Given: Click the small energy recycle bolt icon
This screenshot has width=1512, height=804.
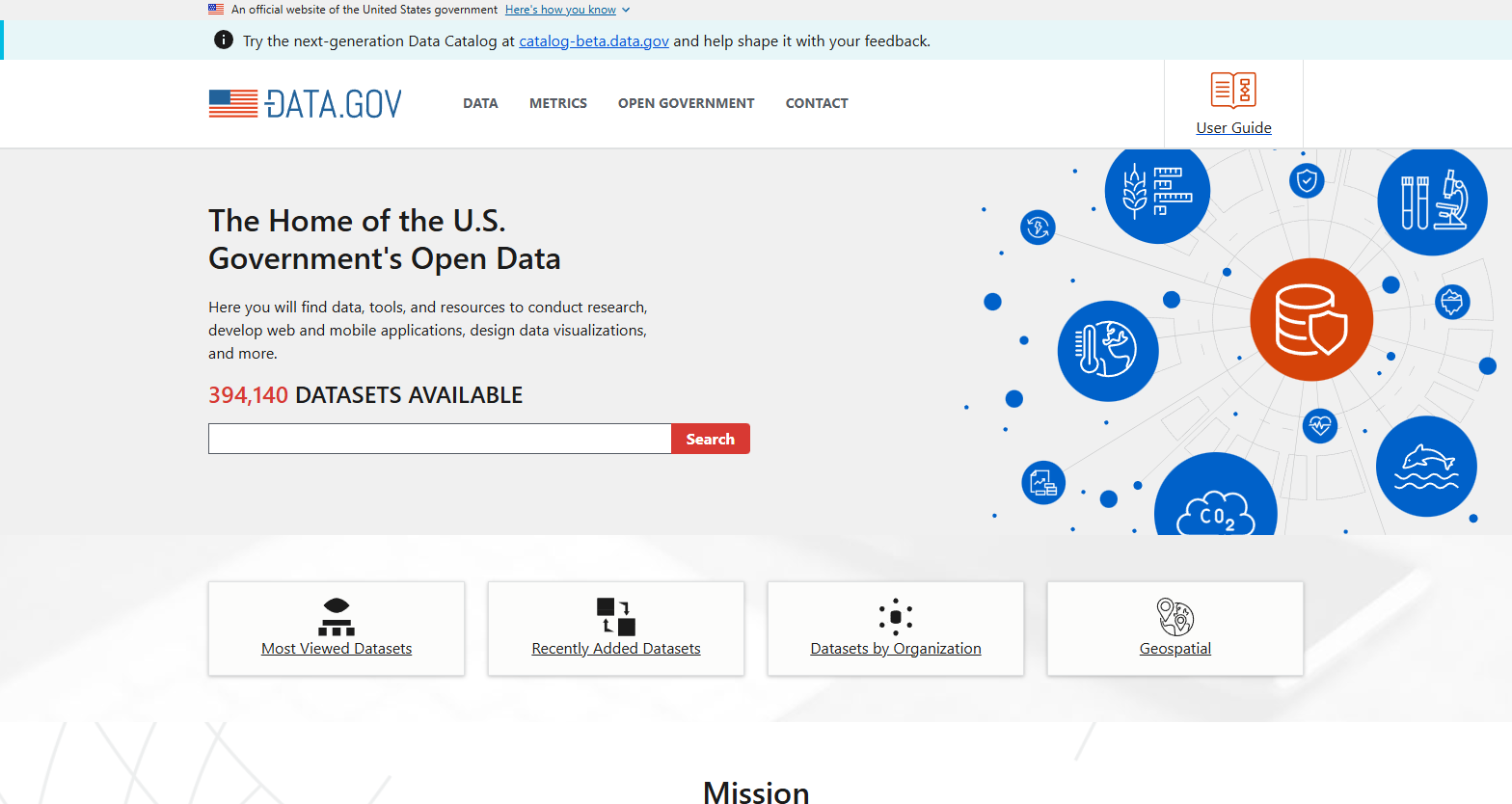Looking at the screenshot, I should 1038,228.
